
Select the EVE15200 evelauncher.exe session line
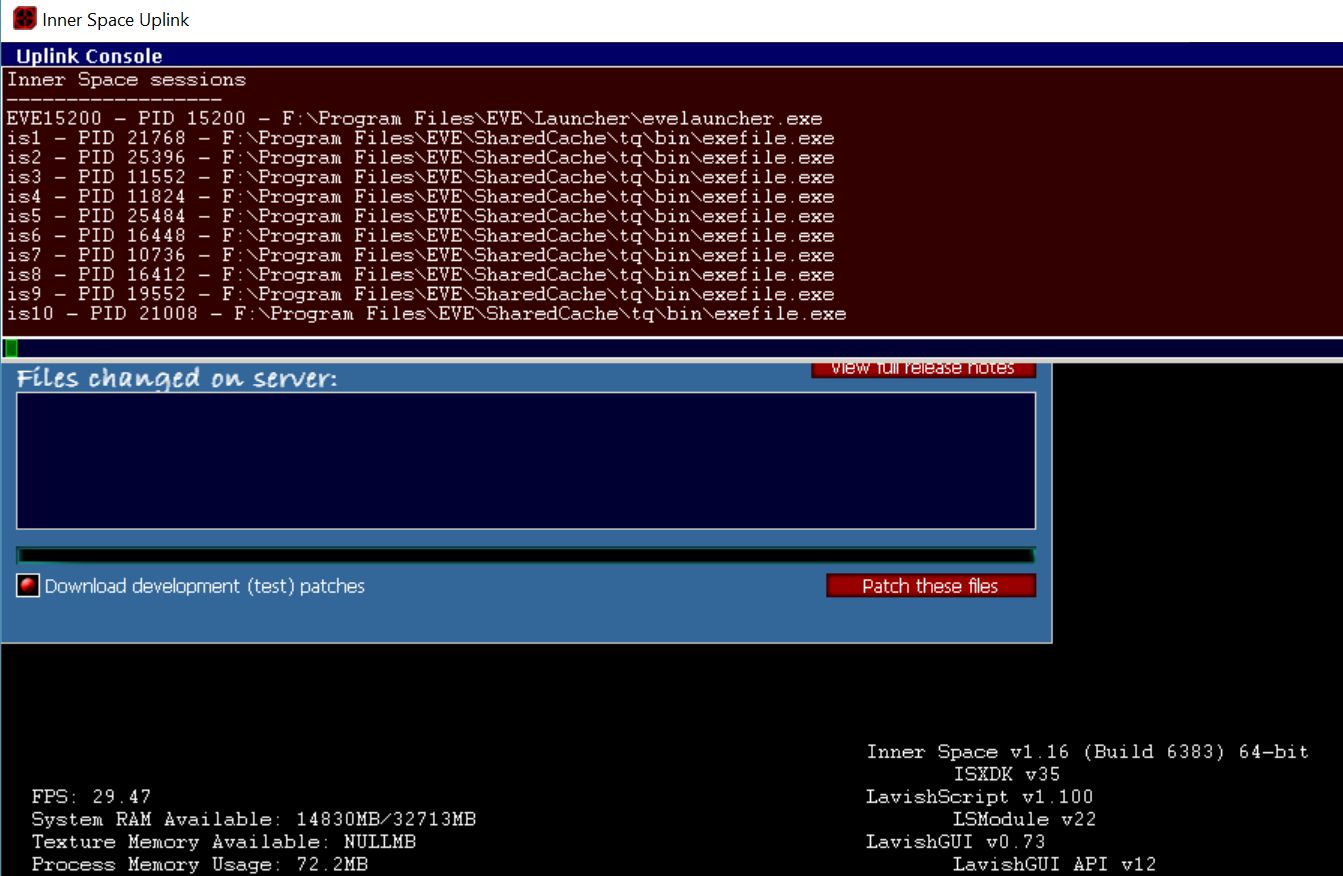414,118
